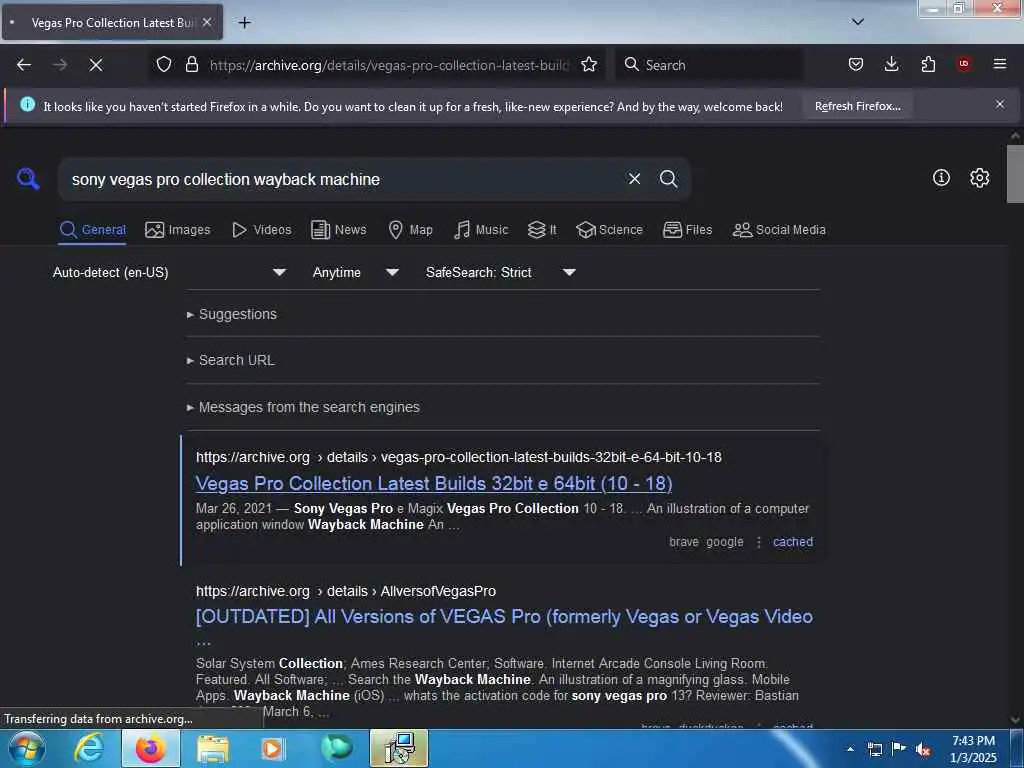This screenshot has height=768, width=1024.
Task: Show hidden system tray icons
Action: pos(850,749)
